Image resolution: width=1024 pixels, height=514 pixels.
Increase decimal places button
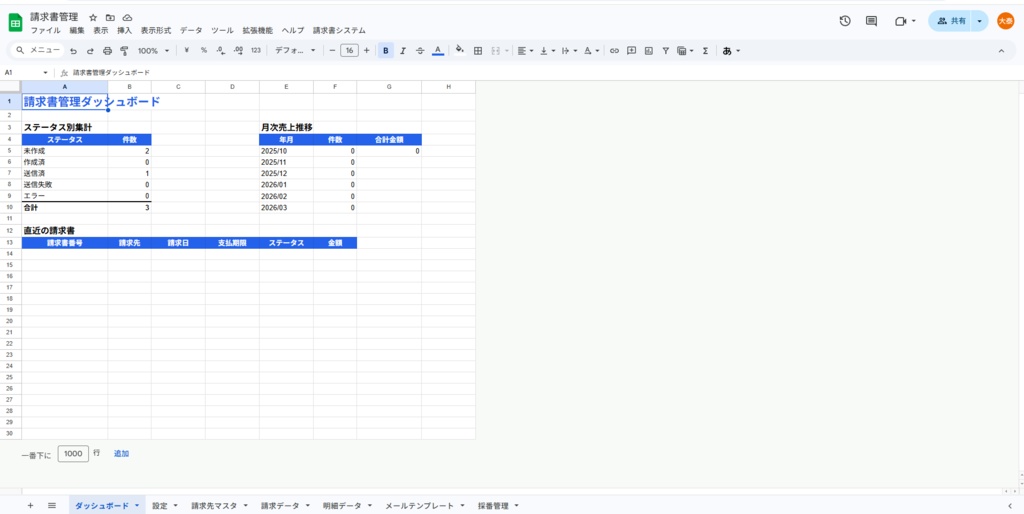click(238, 50)
